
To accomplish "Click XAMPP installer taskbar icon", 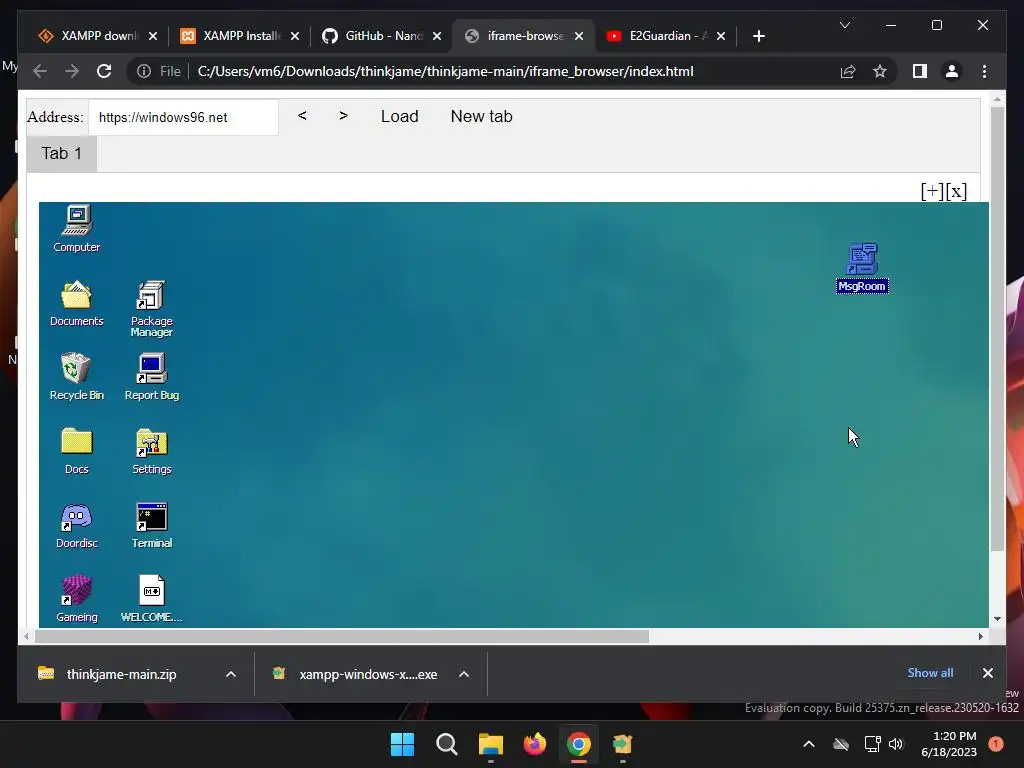I will pos(622,744).
